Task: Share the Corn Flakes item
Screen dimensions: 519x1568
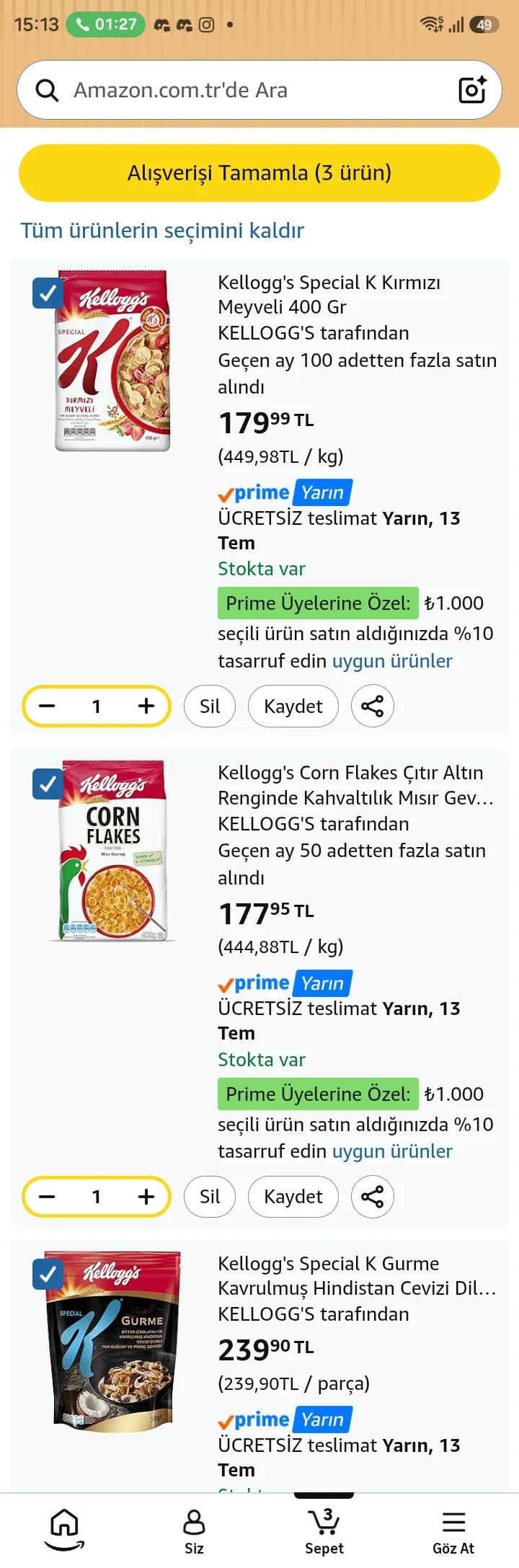Action: click(x=372, y=1197)
